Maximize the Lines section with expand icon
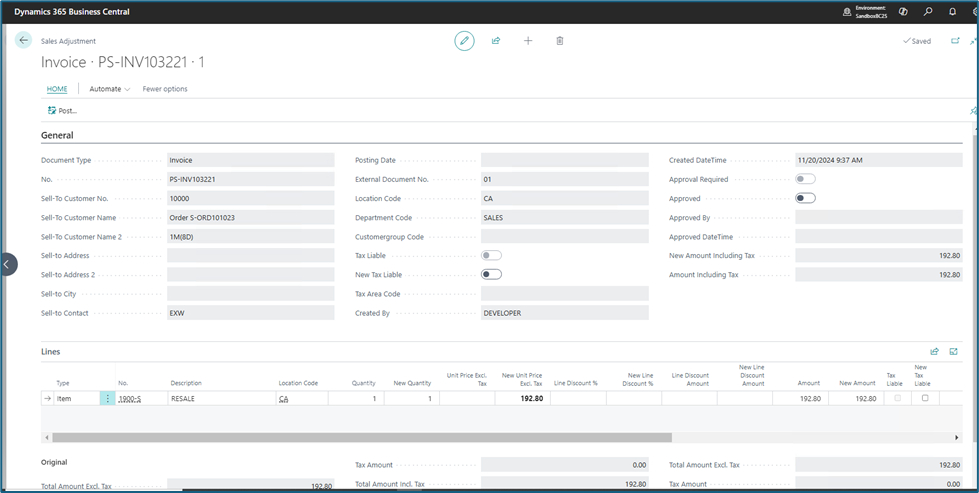 pos(953,351)
